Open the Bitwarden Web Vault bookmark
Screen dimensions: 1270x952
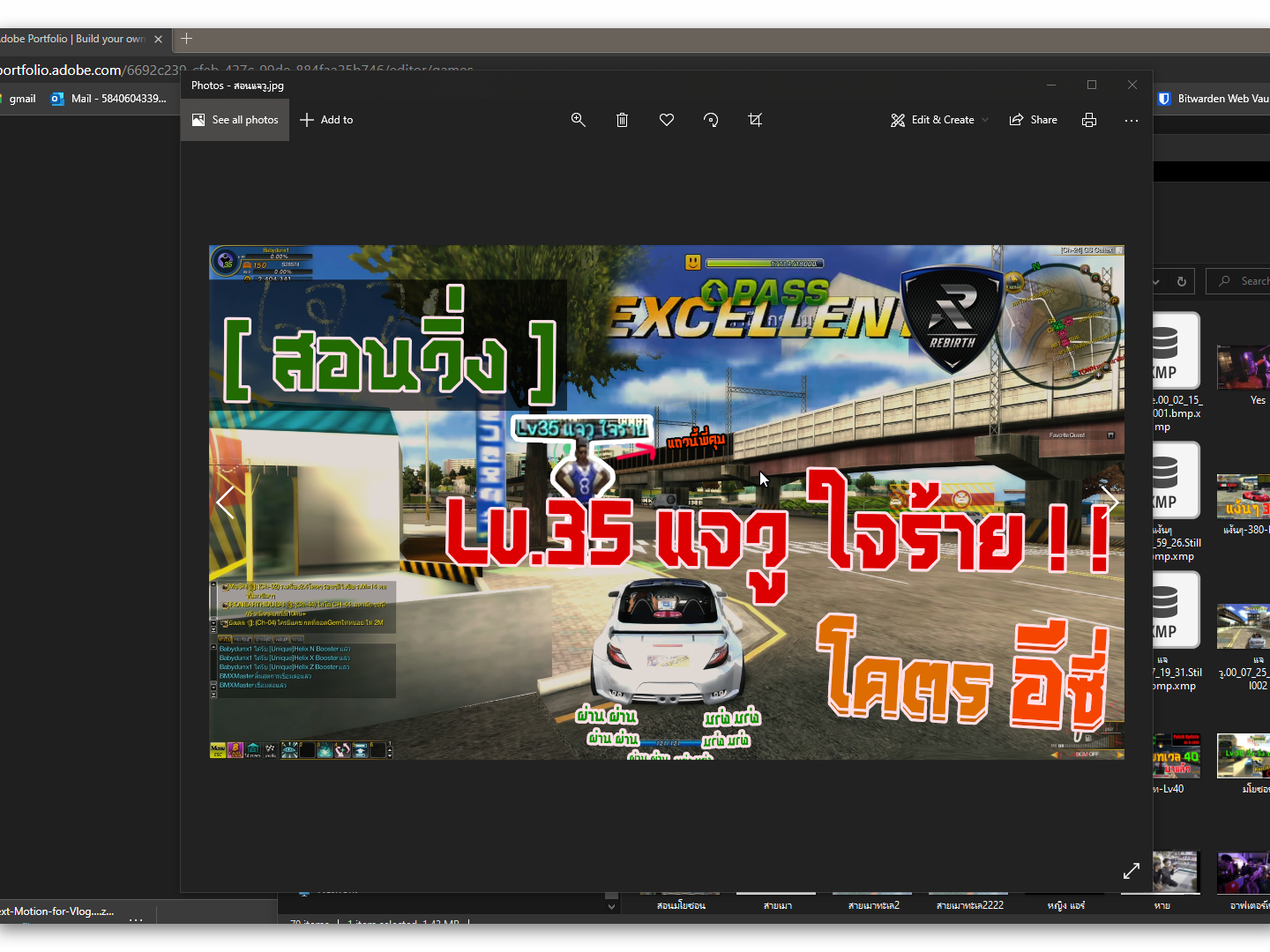[x=1213, y=99]
